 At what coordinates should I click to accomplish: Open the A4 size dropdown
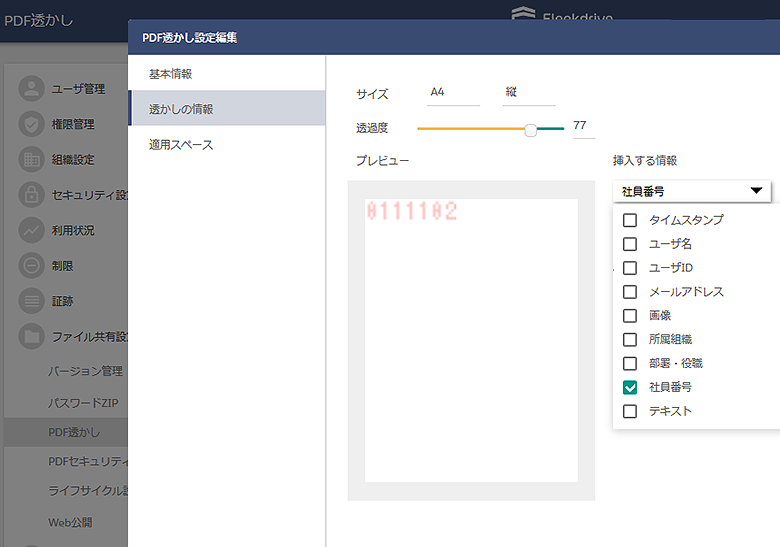tap(453, 93)
